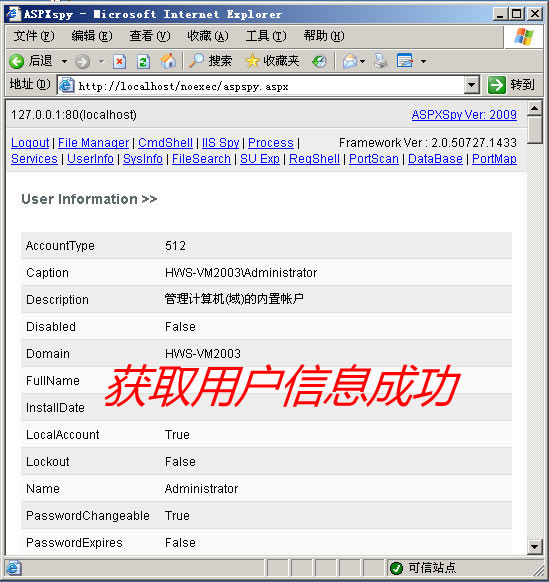Image resolution: width=549 pixels, height=582 pixels.
Task: Click the Mail envelope icon
Action: click(350, 61)
